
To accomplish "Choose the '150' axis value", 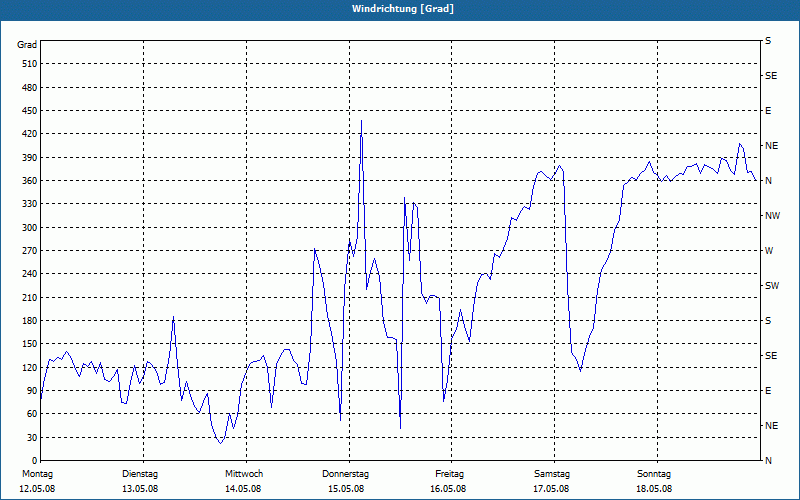I will tap(30, 344).
